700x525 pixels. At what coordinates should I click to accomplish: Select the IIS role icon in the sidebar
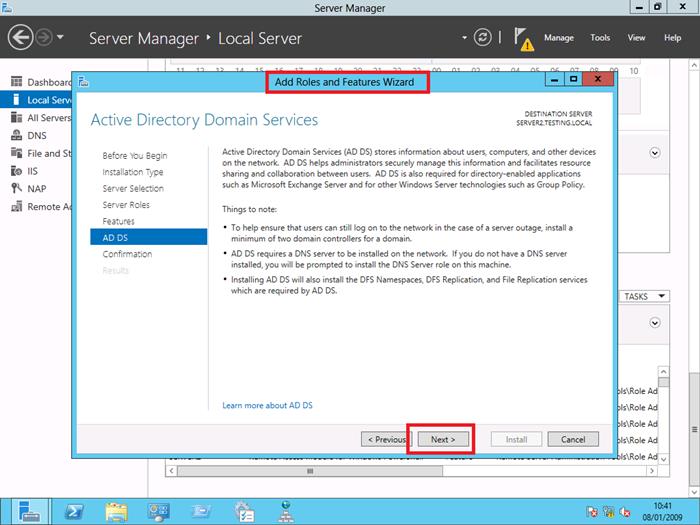pos(17,171)
